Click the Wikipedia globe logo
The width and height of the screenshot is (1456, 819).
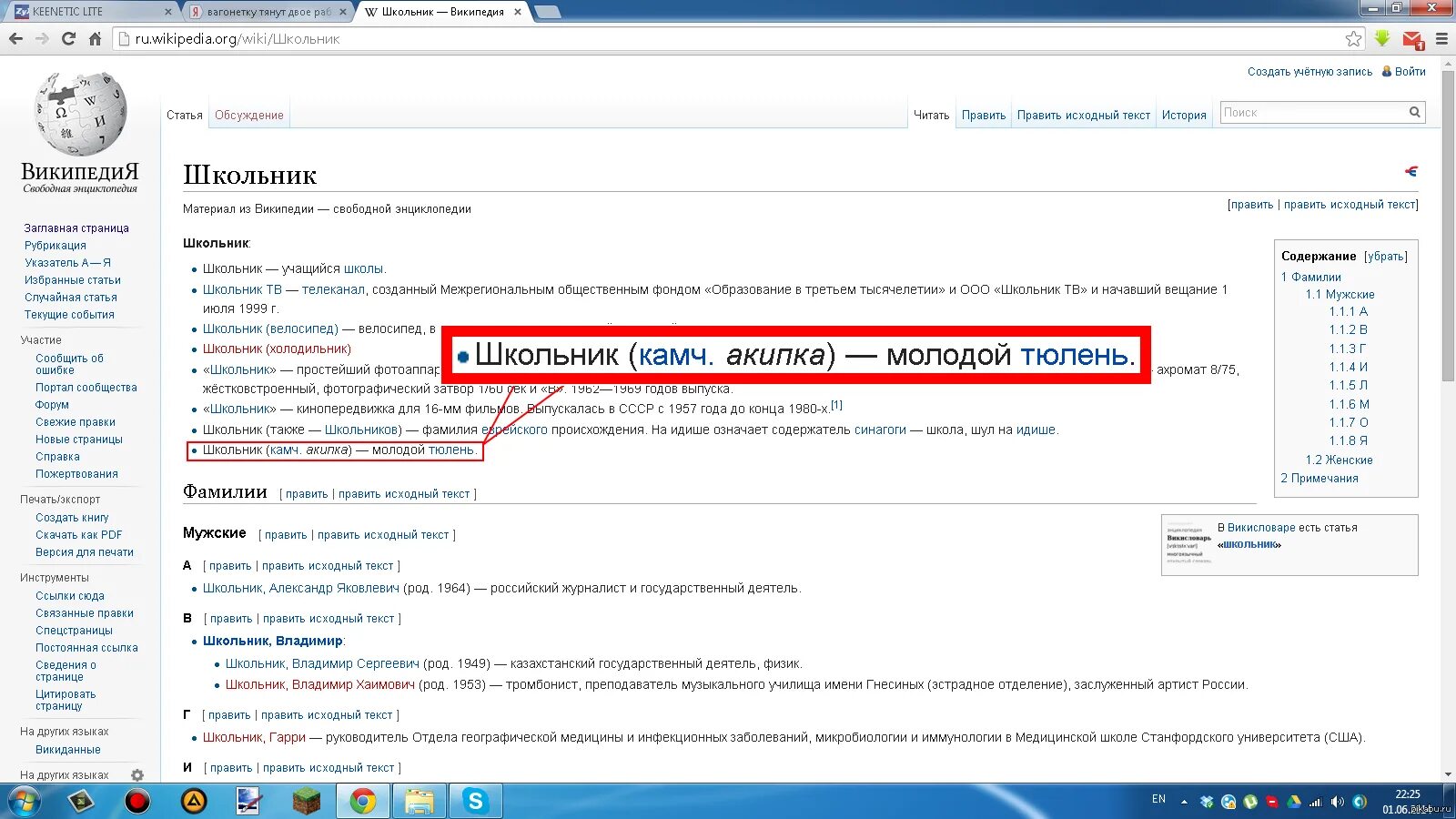click(x=80, y=114)
